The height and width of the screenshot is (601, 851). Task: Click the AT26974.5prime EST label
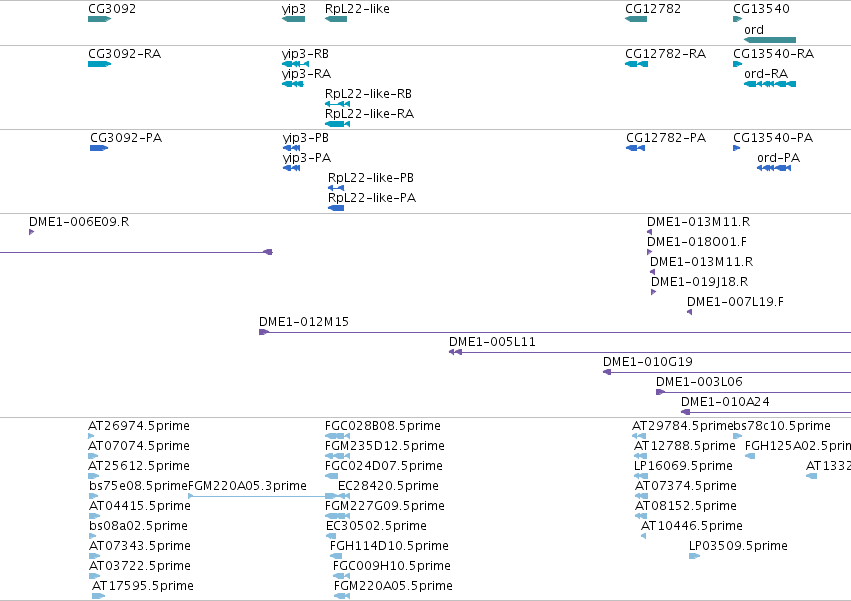139,426
